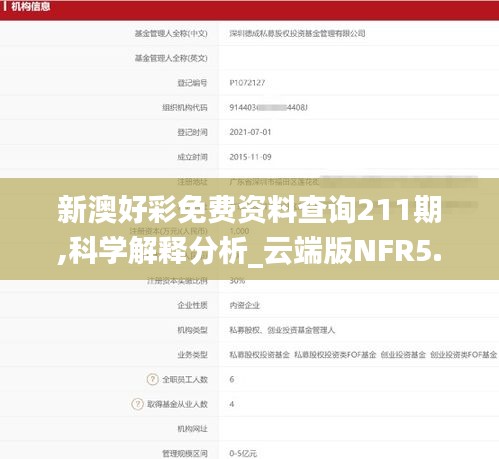Select the 内资企业 value
The image size is (499, 459).
pos(244,305)
